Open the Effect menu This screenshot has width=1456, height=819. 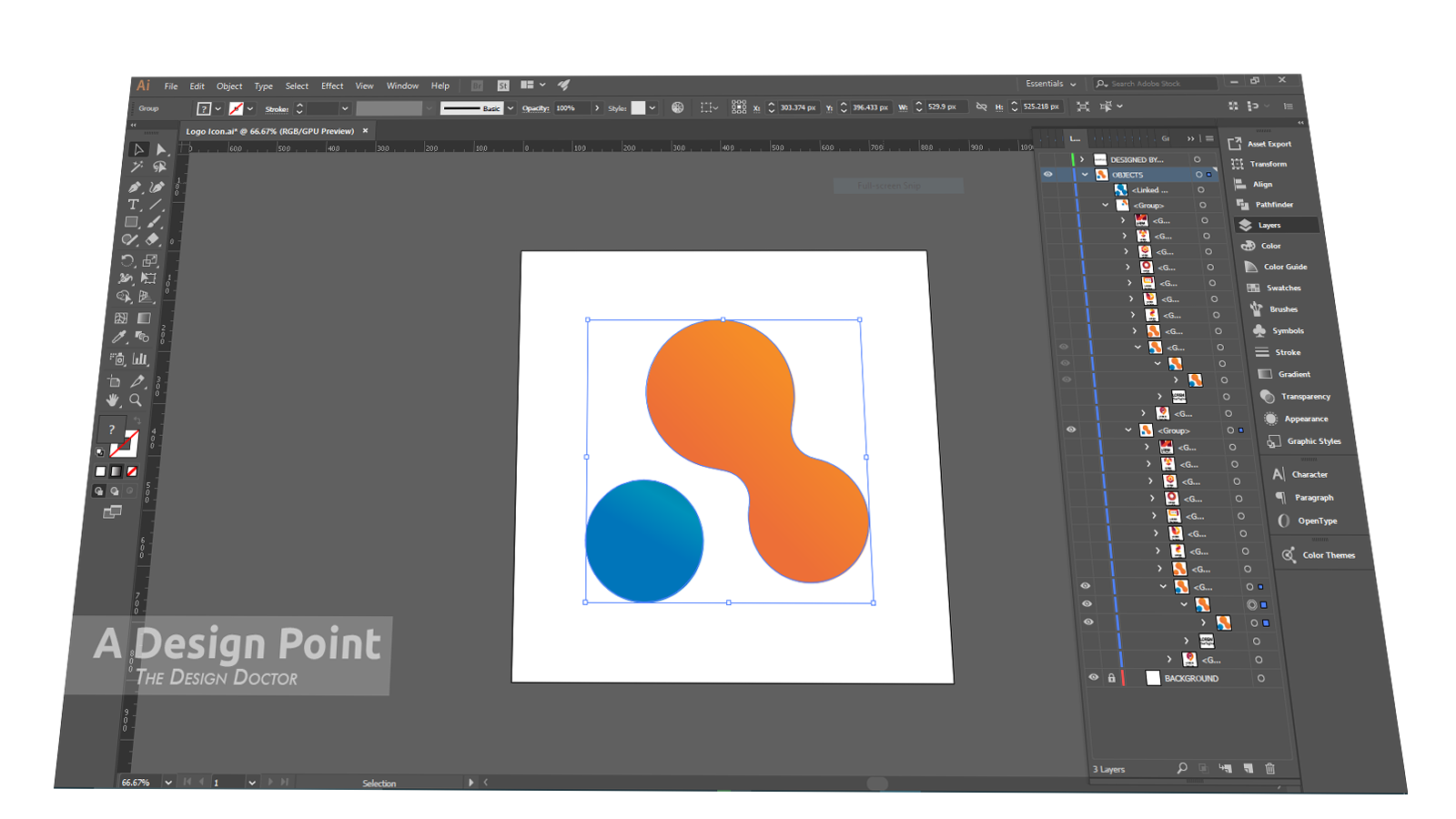tap(332, 86)
